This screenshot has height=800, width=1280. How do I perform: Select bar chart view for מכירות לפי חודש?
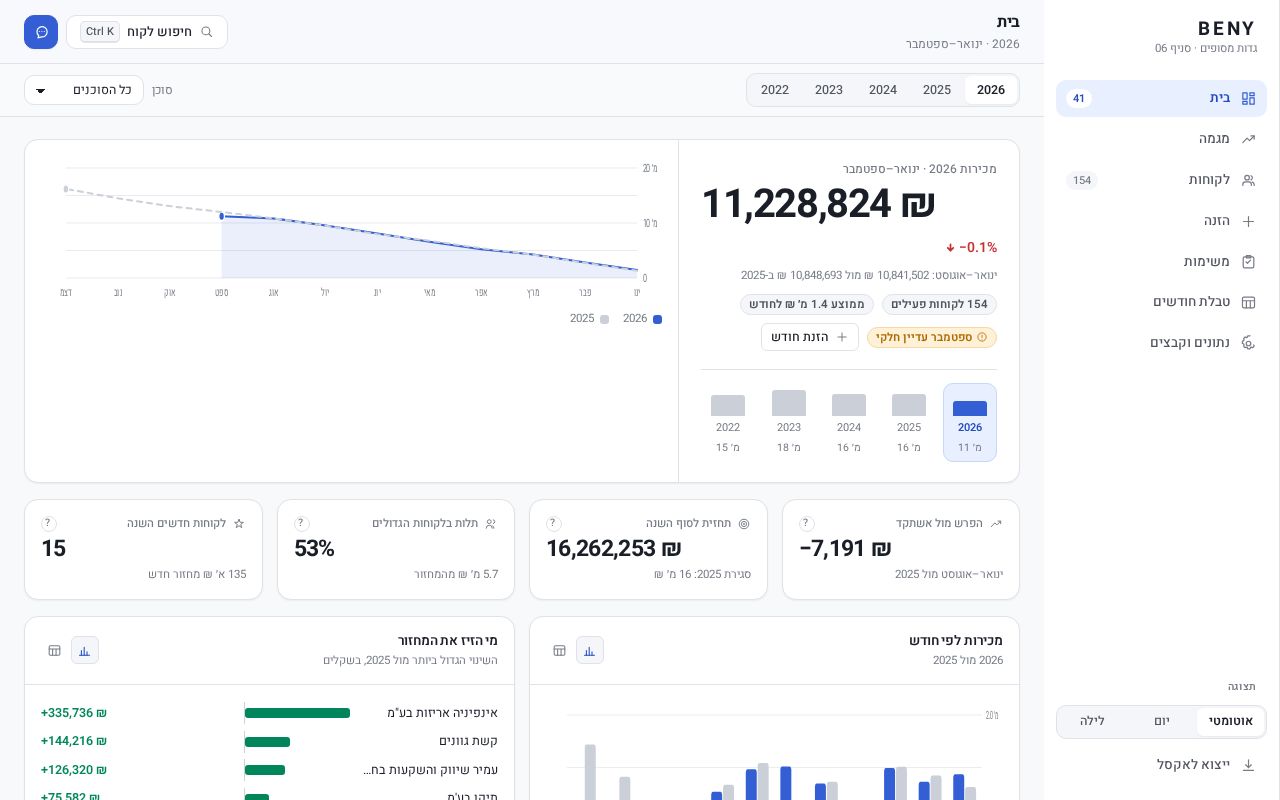point(590,650)
